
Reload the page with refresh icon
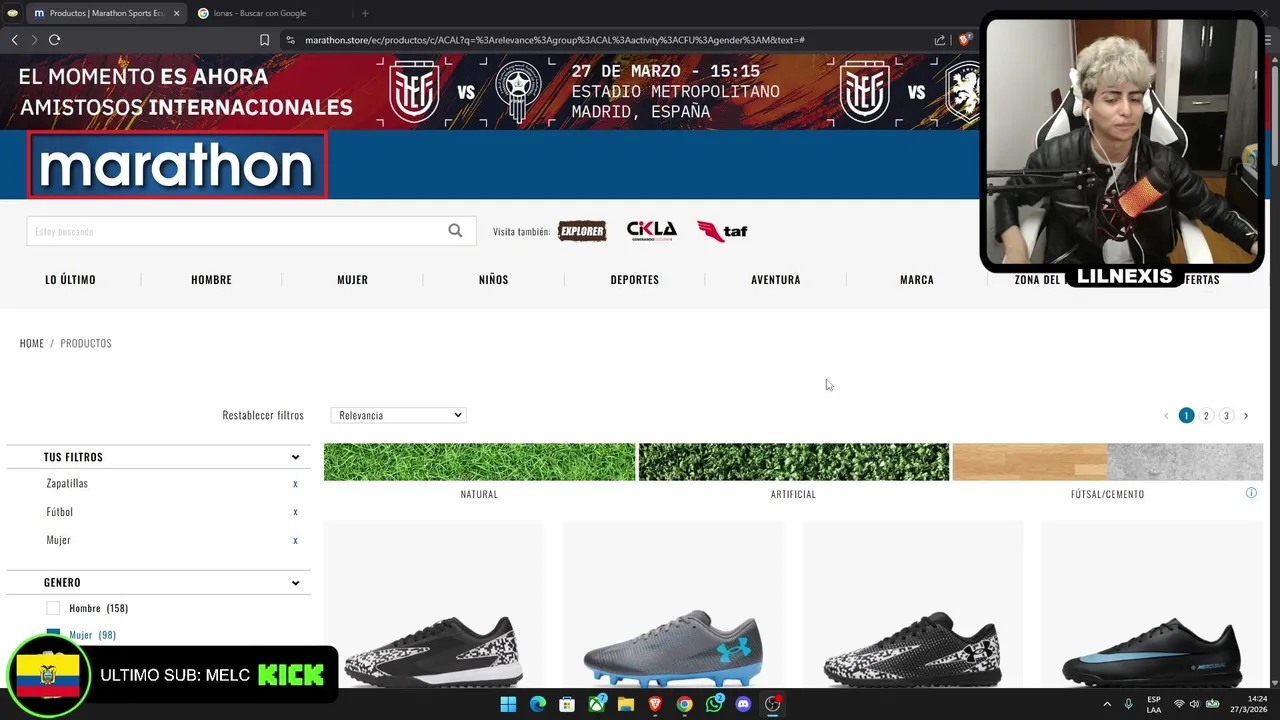coord(54,40)
